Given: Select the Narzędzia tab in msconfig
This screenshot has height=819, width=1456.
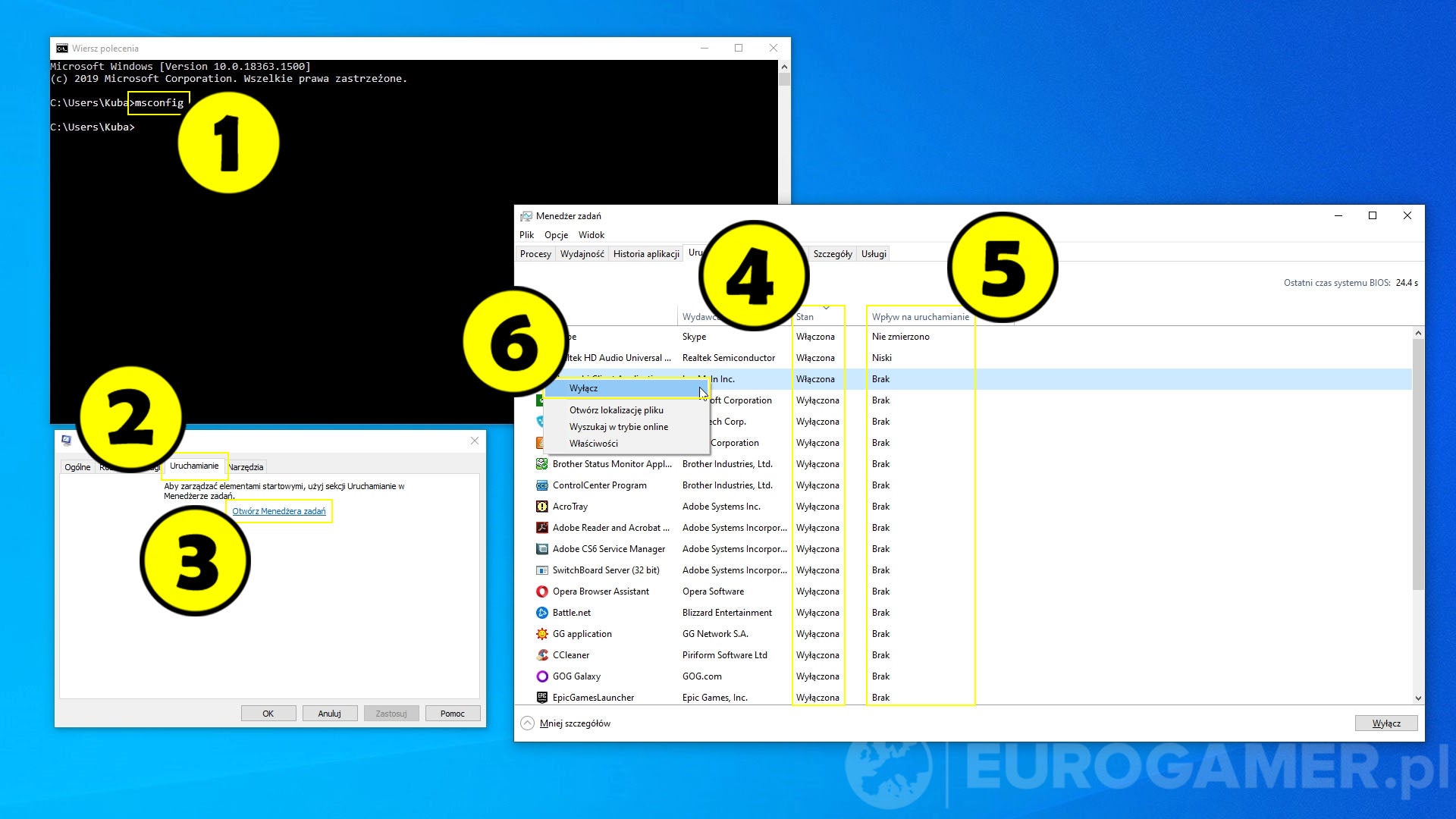Looking at the screenshot, I should 246,467.
